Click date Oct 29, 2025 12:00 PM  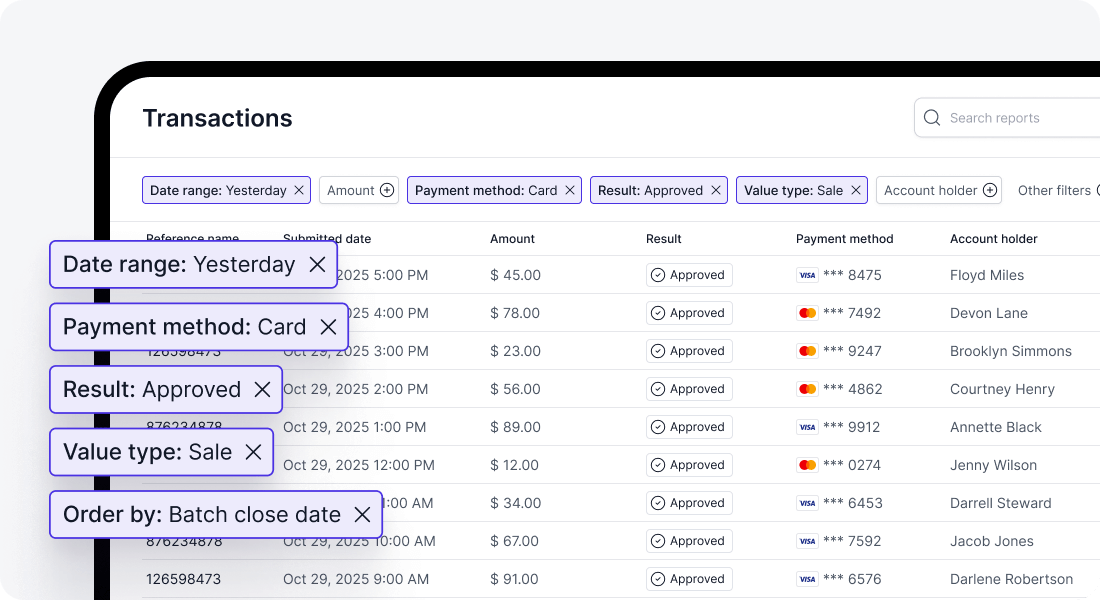click(x=359, y=465)
